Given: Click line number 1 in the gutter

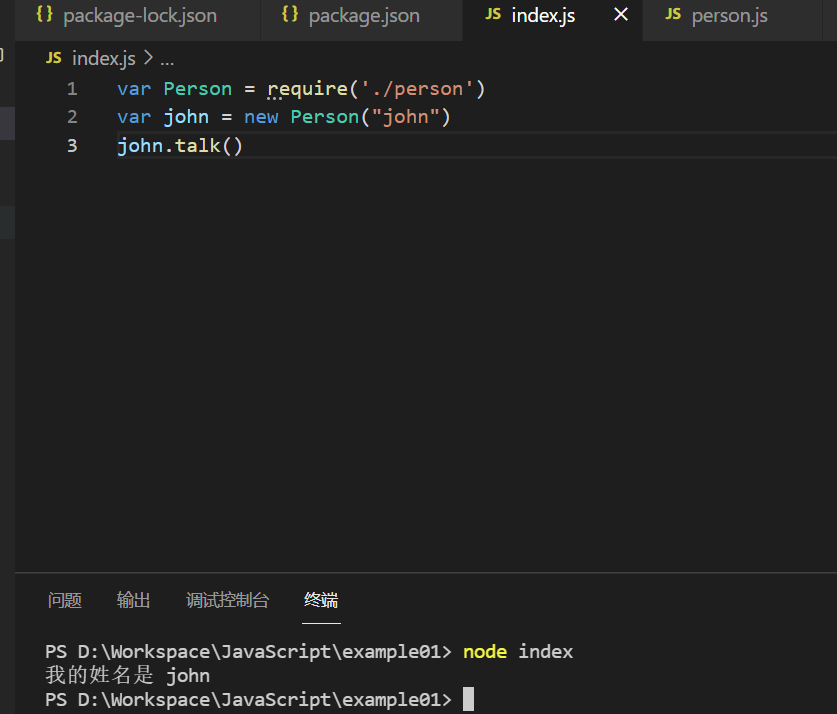Looking at the screenshot, I should coord(72,89).
